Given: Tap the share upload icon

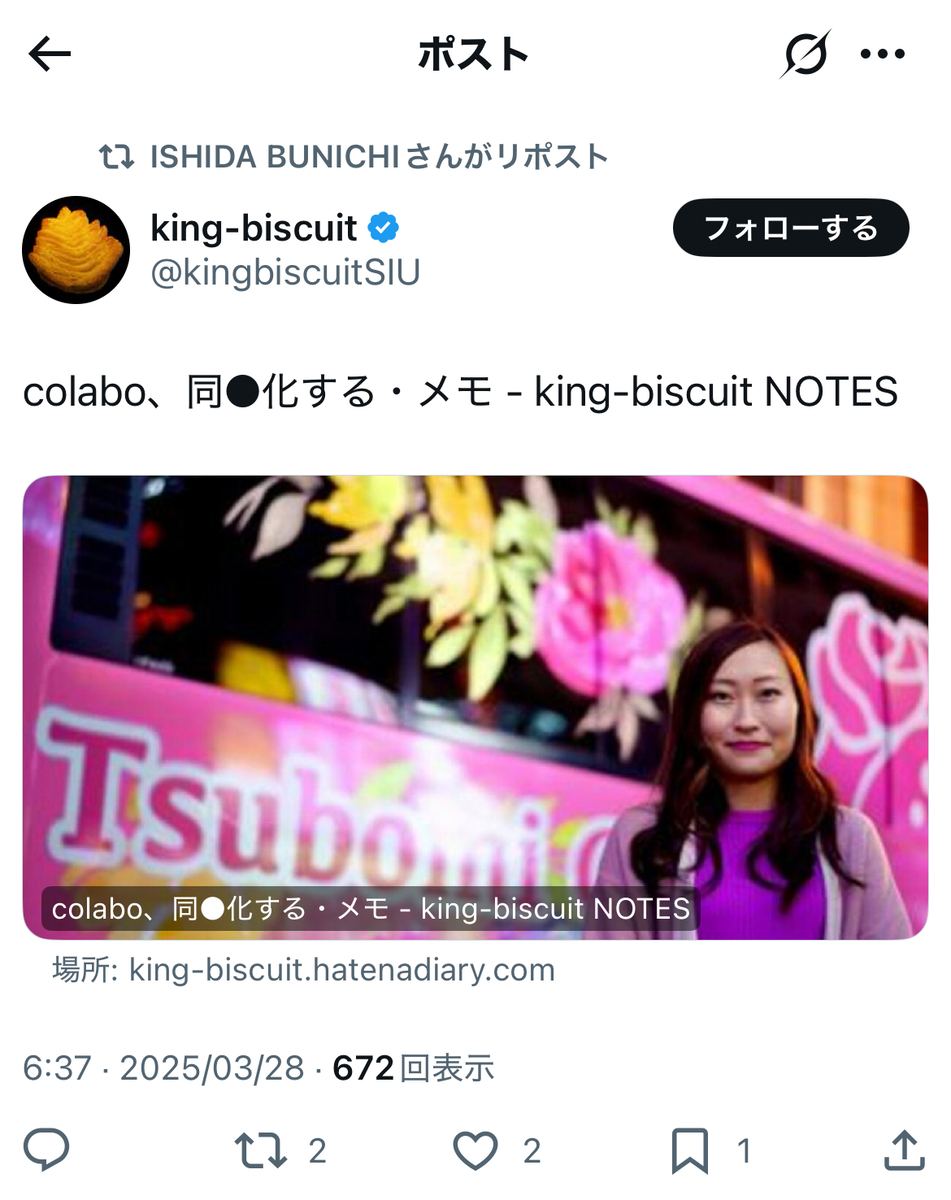Looking at the screenshot, I should 903,1150.
